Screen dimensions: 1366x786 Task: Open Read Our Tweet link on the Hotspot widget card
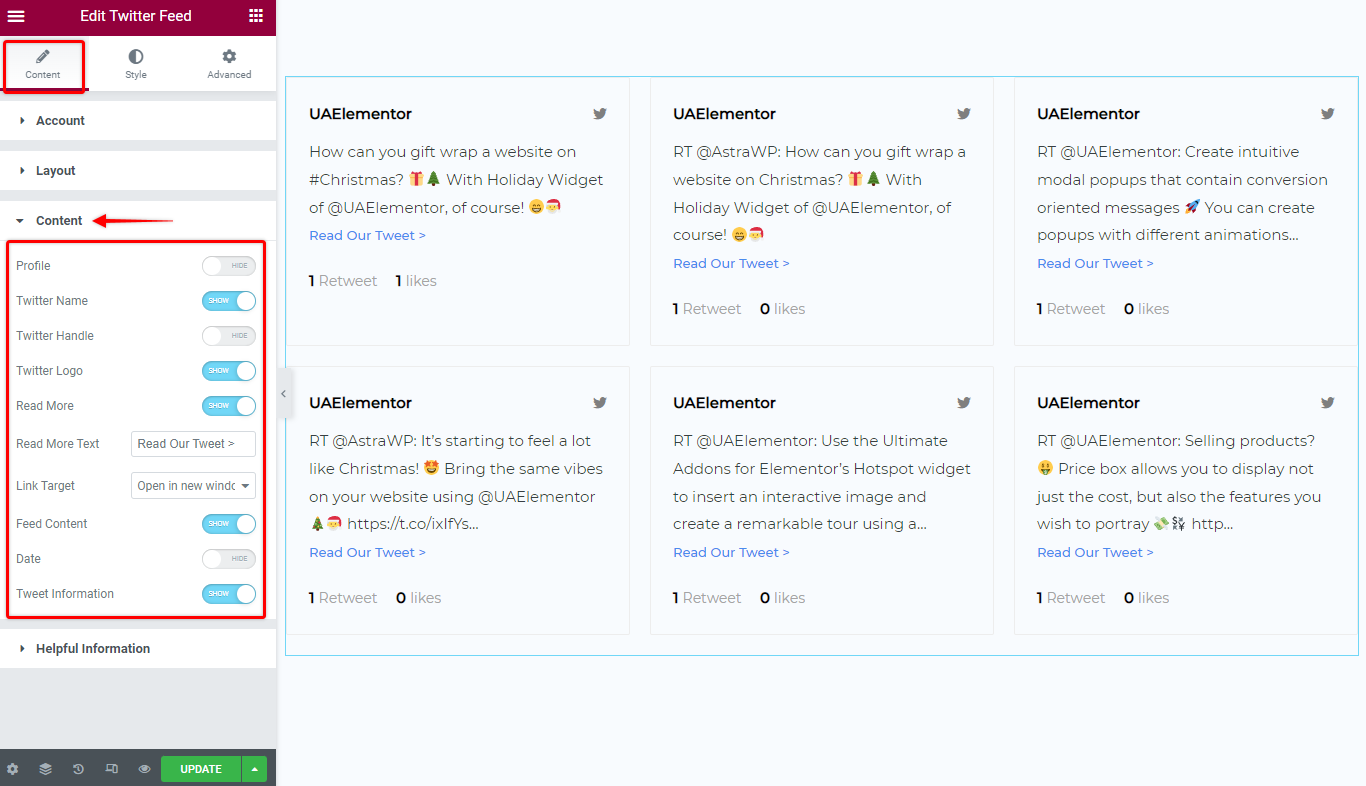[731, 553]
